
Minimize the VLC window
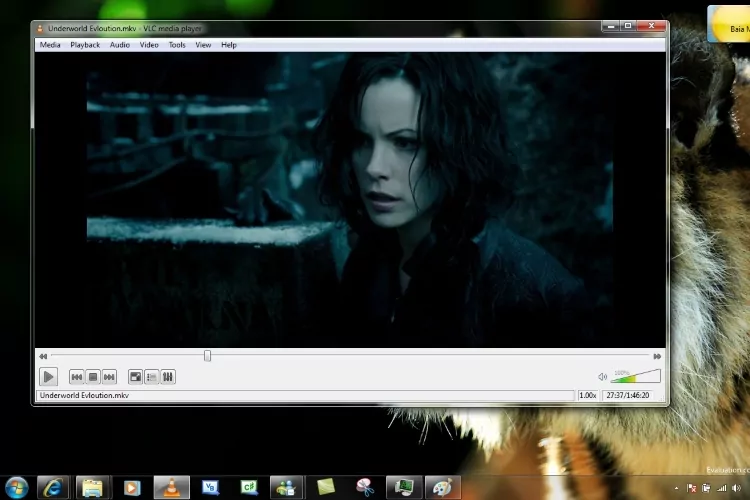(x=610, y=26)
